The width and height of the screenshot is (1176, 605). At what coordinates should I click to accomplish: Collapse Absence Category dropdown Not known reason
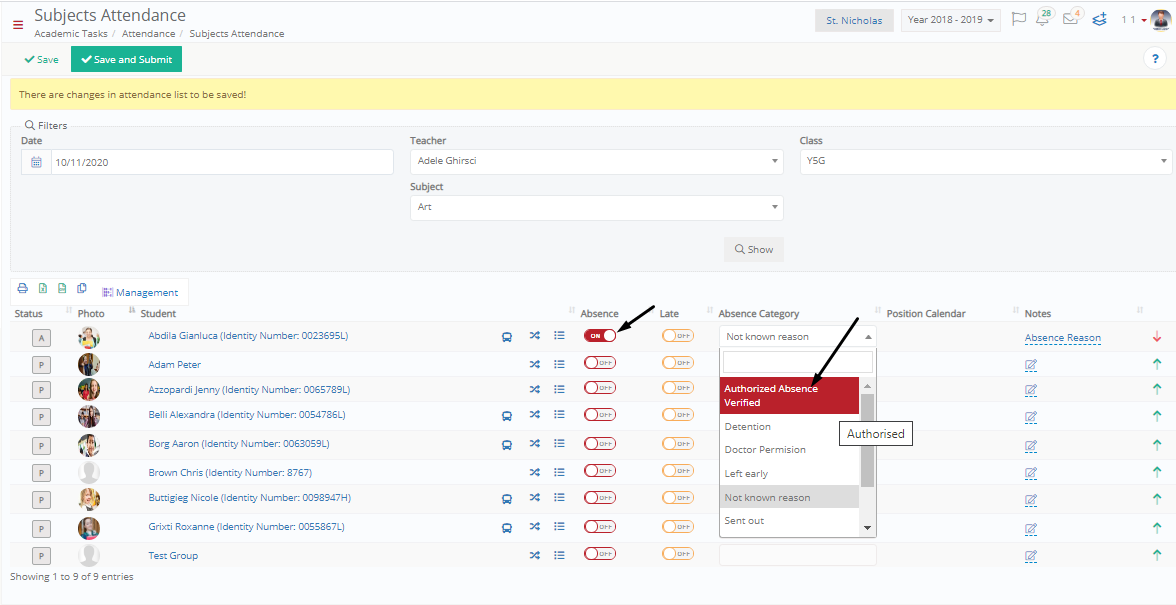pyautogui.click(x=797, y=337)
